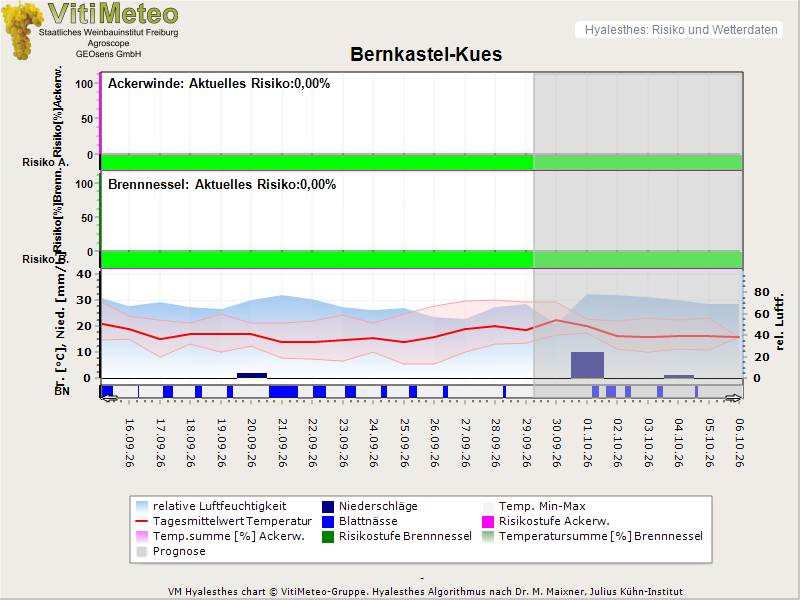The height and width of the screenshot is (600, 800).
Task: Open Hyalesthes: Risiko und Wetterdaten selector
Action: click(x=679, y=30)
